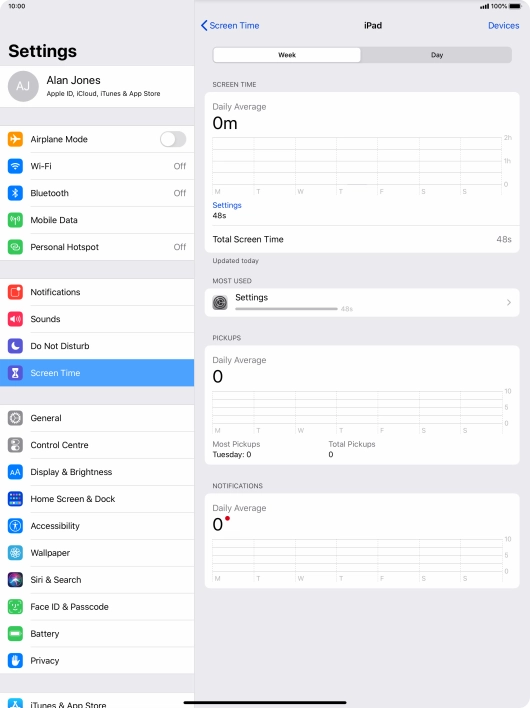
Task: Open Do Not Disturb moon icon
Action: pos(15,346)
